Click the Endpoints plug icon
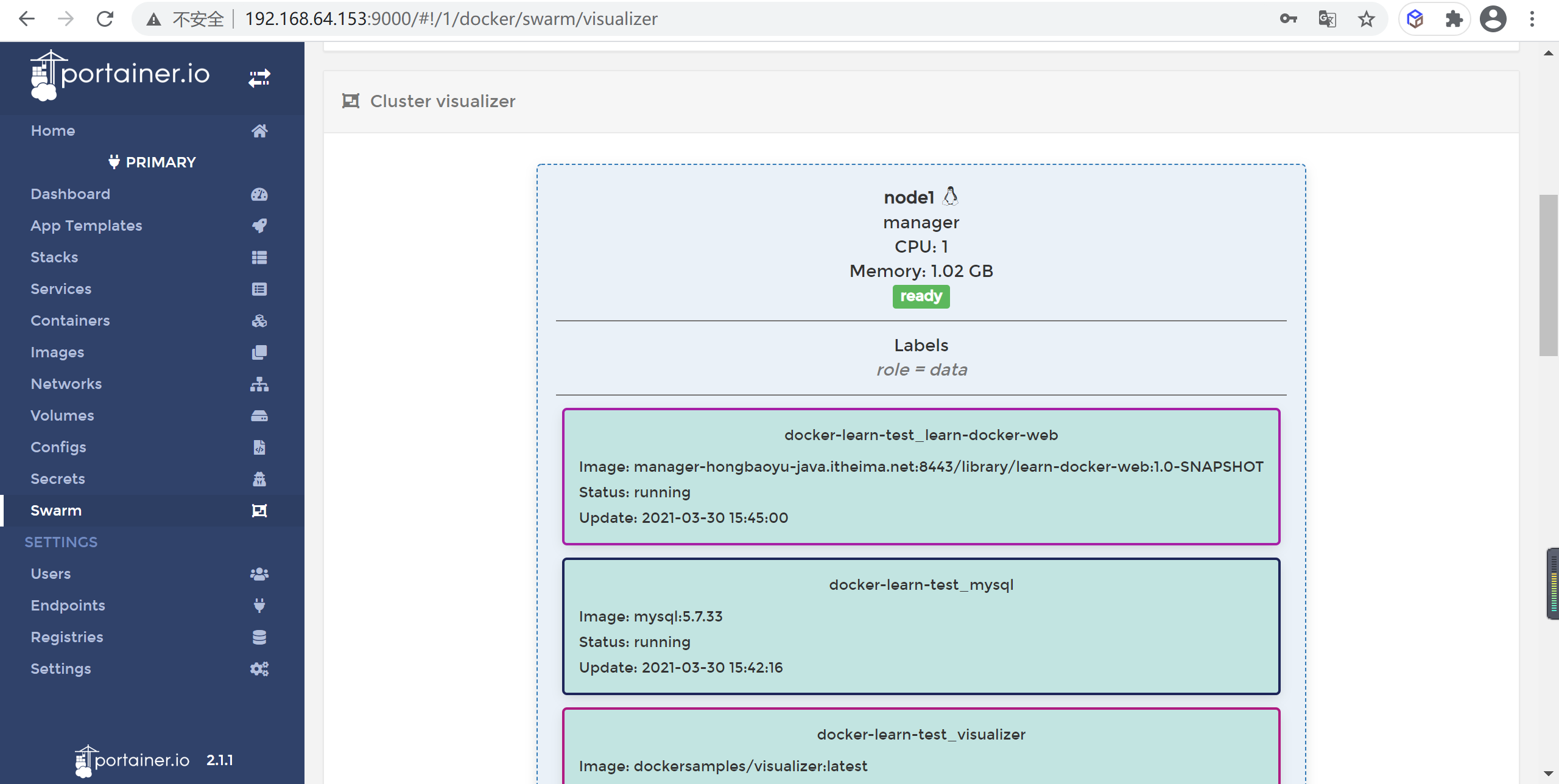Viewport: 1559px width, 784px height. click(x=260, y=605)
